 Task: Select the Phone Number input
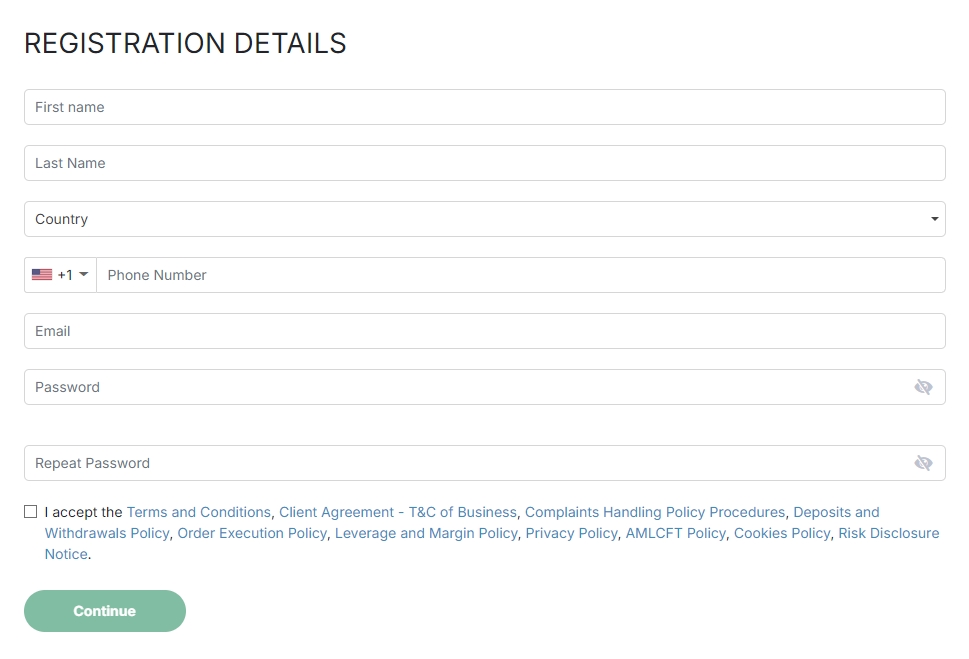click(x=520, y=275)
